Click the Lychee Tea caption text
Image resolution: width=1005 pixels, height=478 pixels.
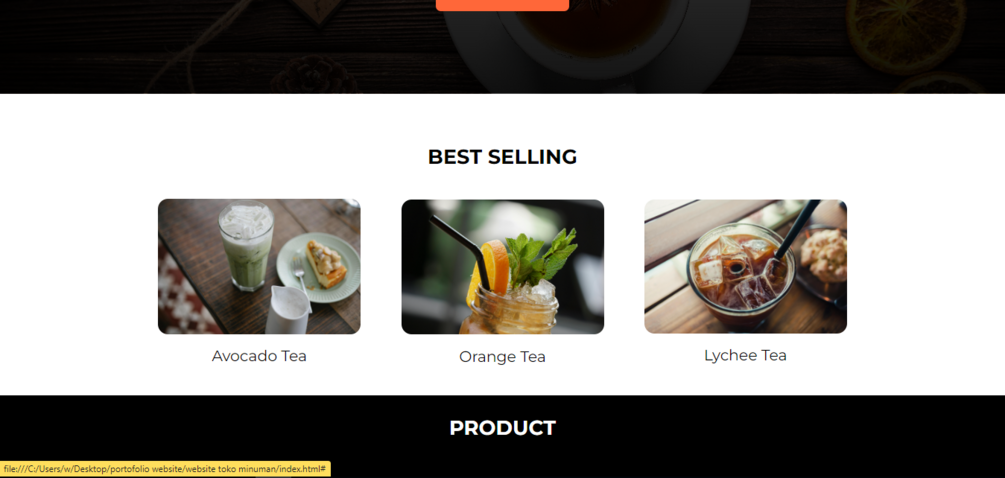pyautogui.click(x=745, y=355)
